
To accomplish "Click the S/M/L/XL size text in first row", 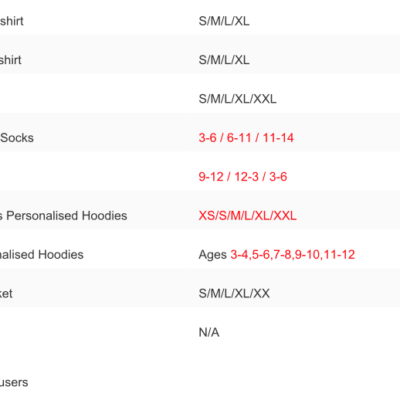I will [x=224, y=21].
